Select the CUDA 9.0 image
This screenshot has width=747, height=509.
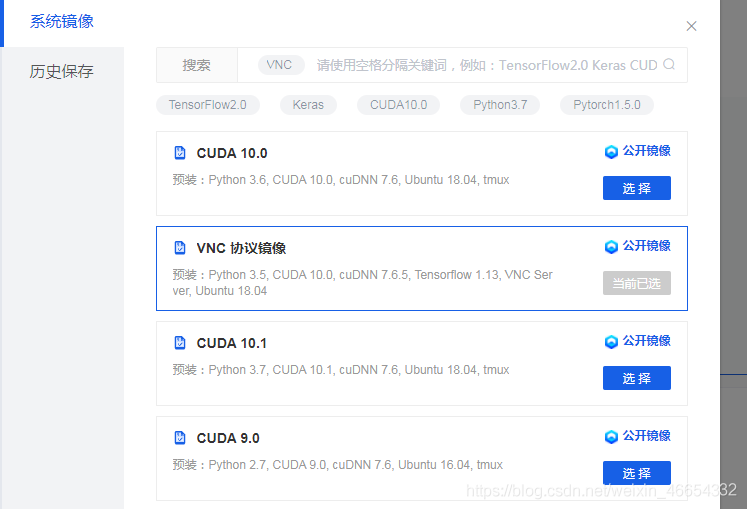tap(636, 473)
